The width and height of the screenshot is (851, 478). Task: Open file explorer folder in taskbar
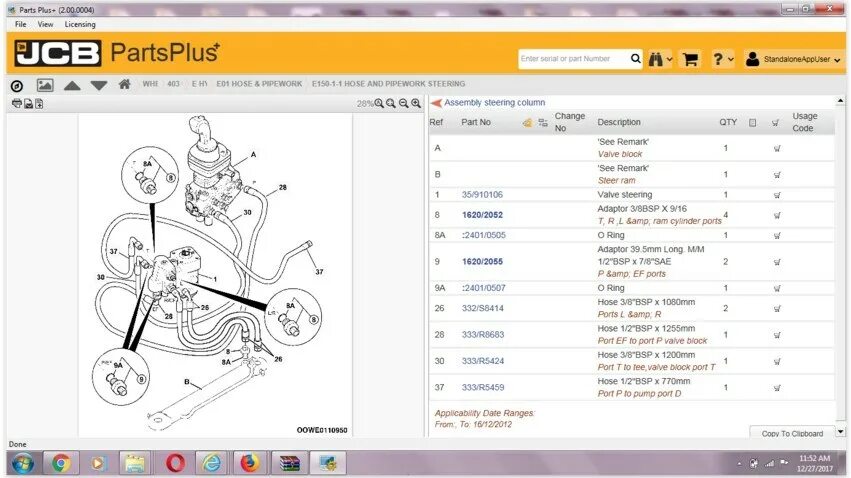(134, 464)
